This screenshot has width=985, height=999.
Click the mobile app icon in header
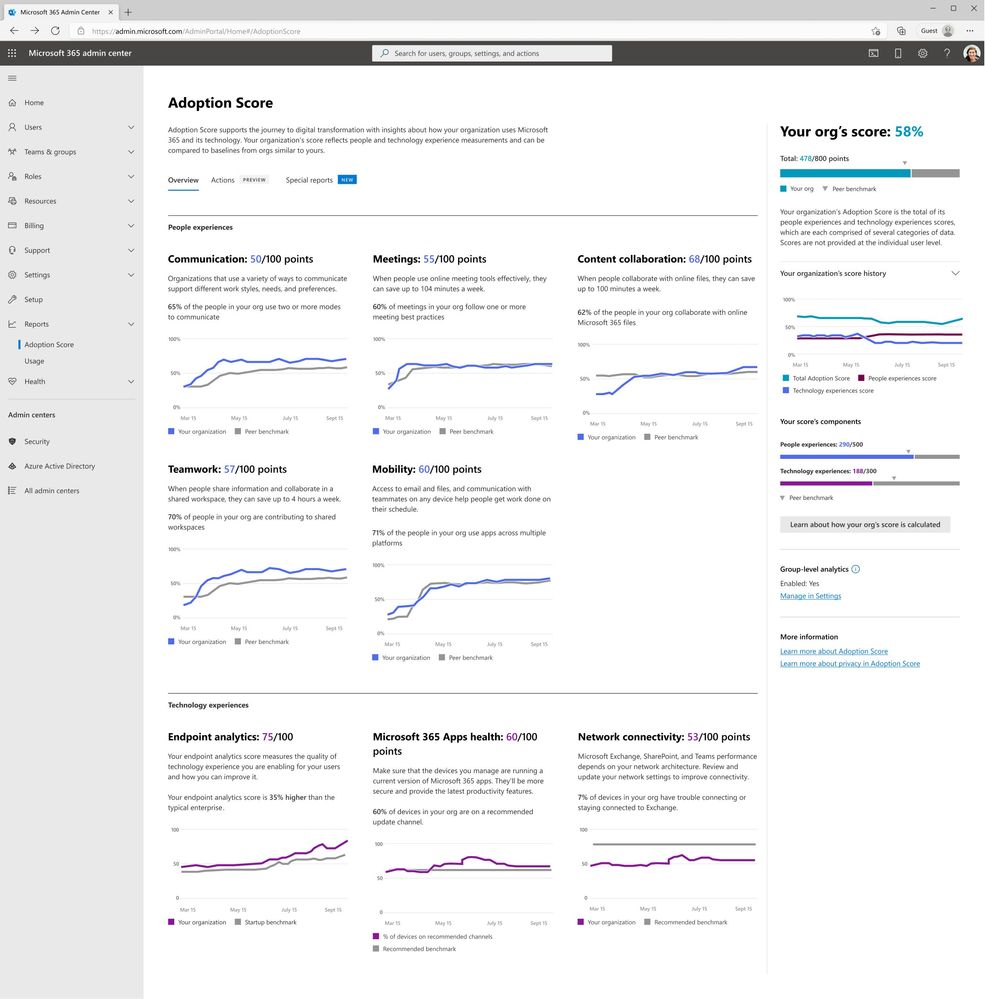898,54
